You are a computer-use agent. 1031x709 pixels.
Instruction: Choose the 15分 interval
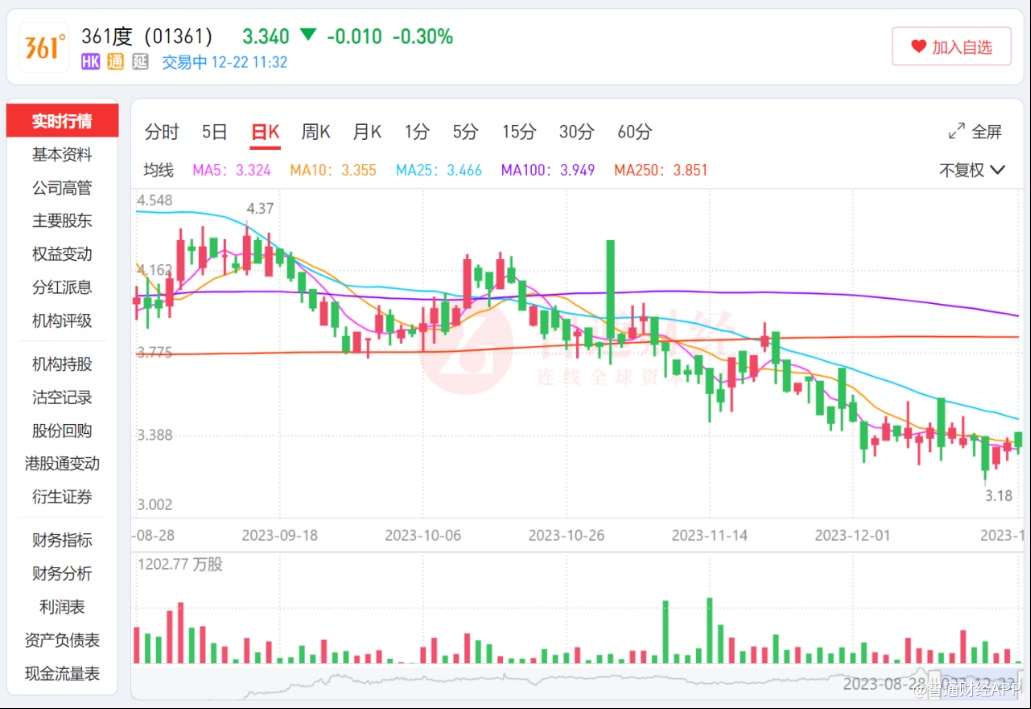point(519,131)
